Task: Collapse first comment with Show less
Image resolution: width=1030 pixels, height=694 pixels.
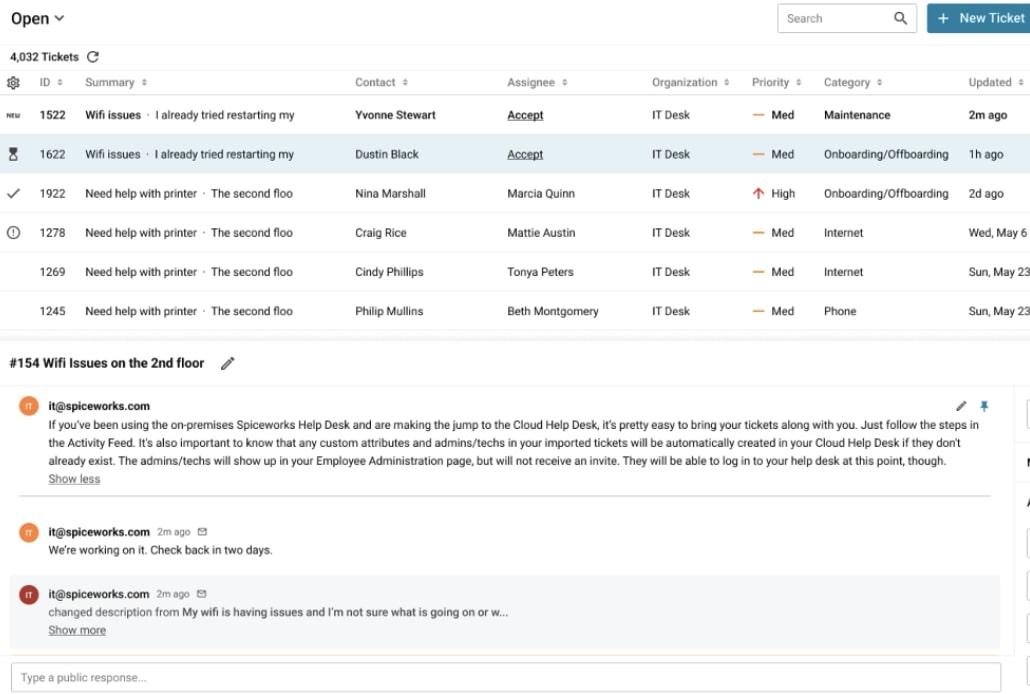Action: [x=74, y=479]
